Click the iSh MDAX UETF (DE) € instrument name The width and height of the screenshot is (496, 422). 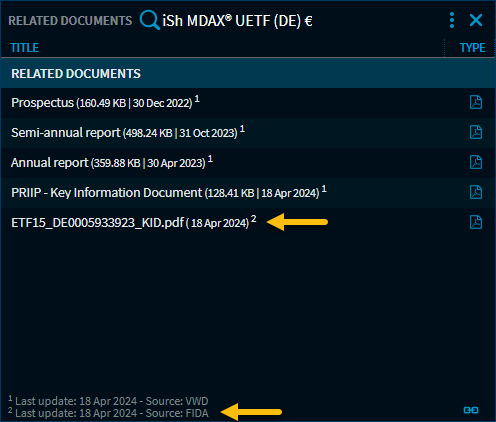pyautogui.click(x=237, y=21)
